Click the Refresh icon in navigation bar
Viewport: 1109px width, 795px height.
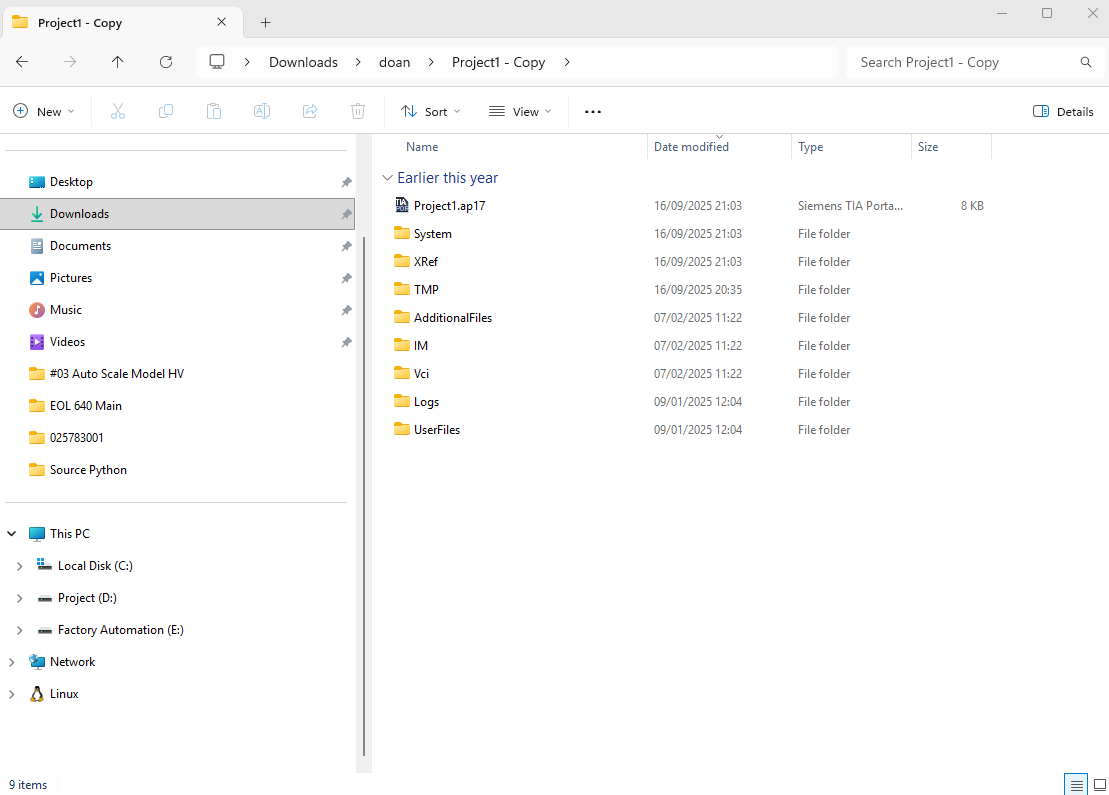pyautogui.click(x=166, y=62)
